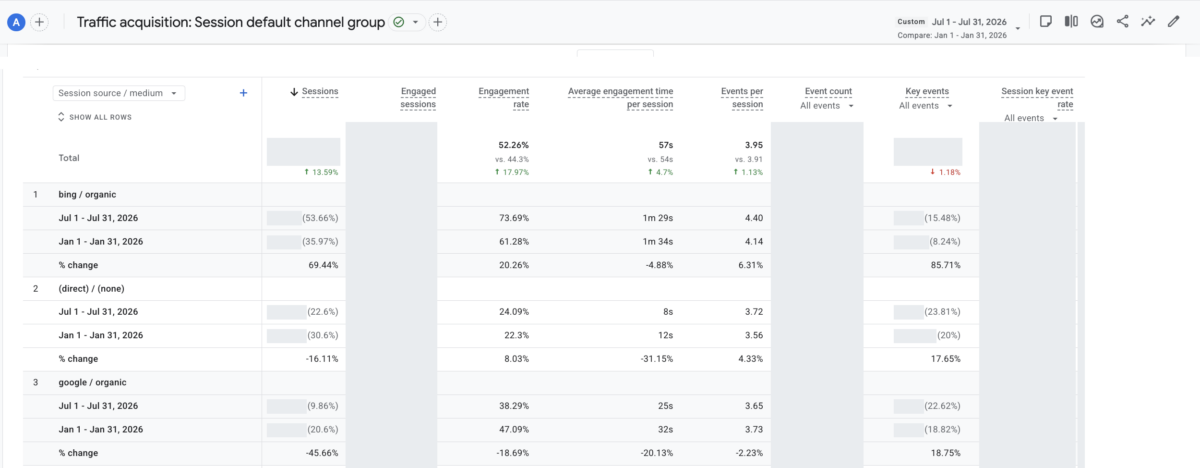Open the Jul 1 - Jul 31, 2026 date picker
1200x468 pixels.
[970, 21]
